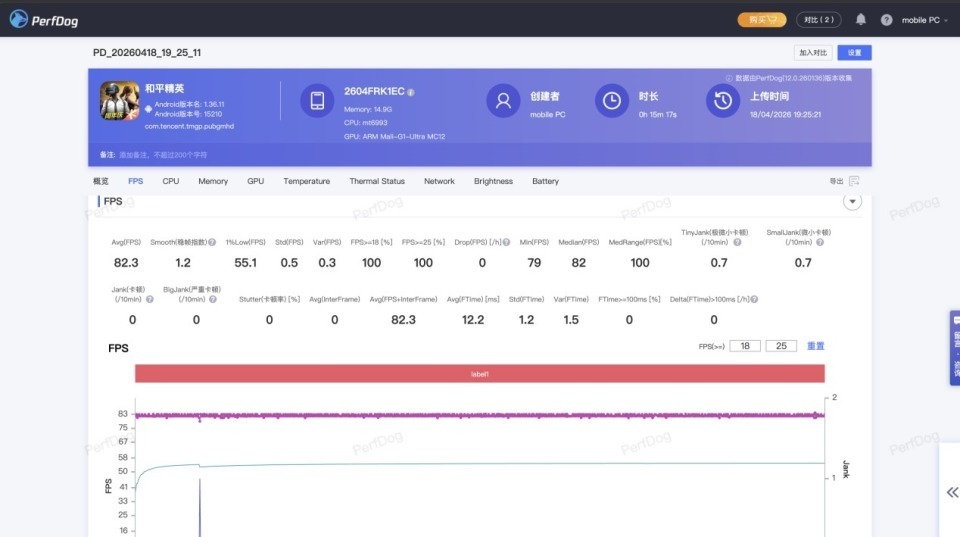The image size is (960, 537).
Task: Open the notifications bell
Action: point(861,19)
